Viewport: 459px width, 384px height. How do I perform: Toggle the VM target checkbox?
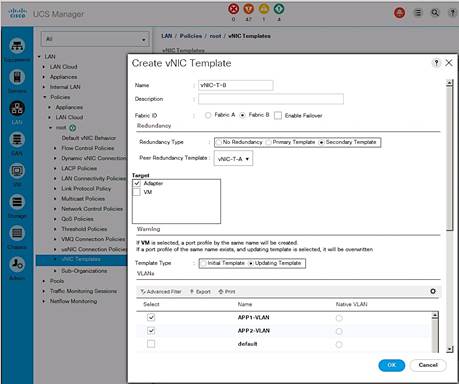[137, 192]
